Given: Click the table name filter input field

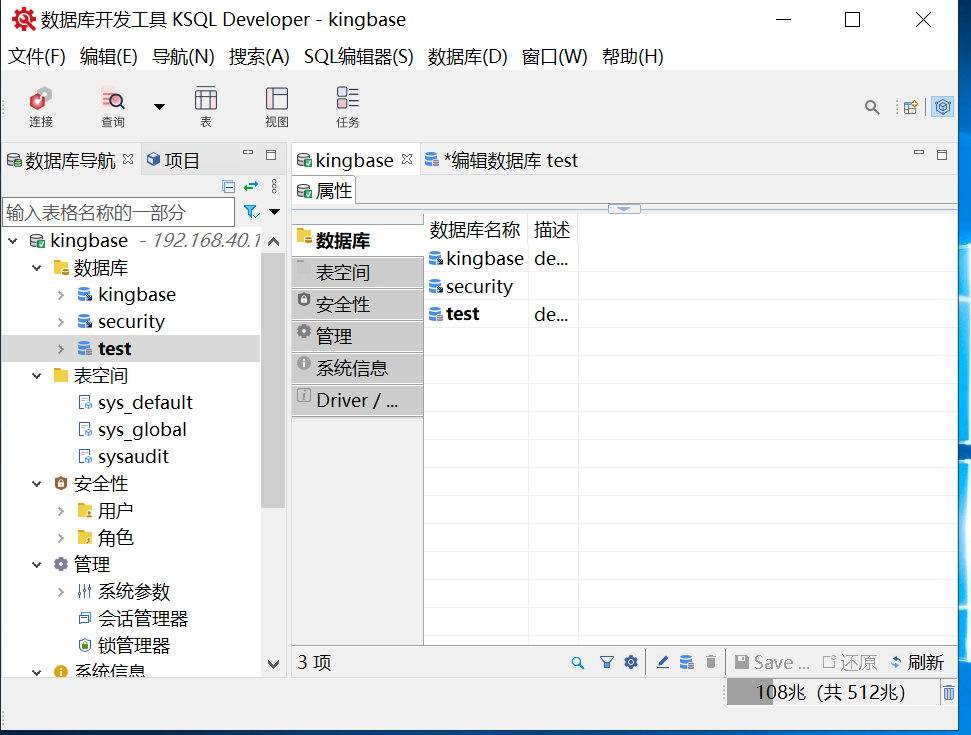Looking at the screenshot, I should (x=118, y=211).
